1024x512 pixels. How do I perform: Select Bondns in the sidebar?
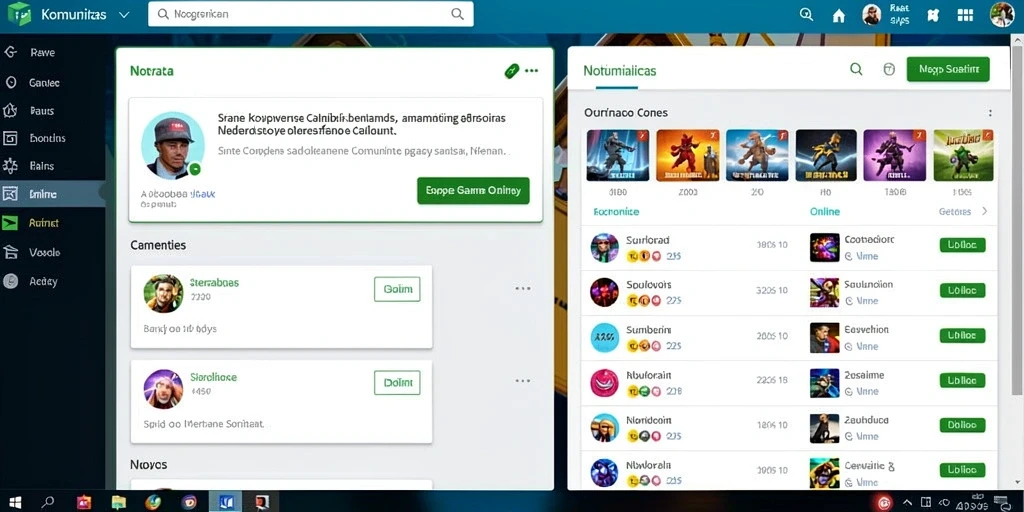point(52,138)
